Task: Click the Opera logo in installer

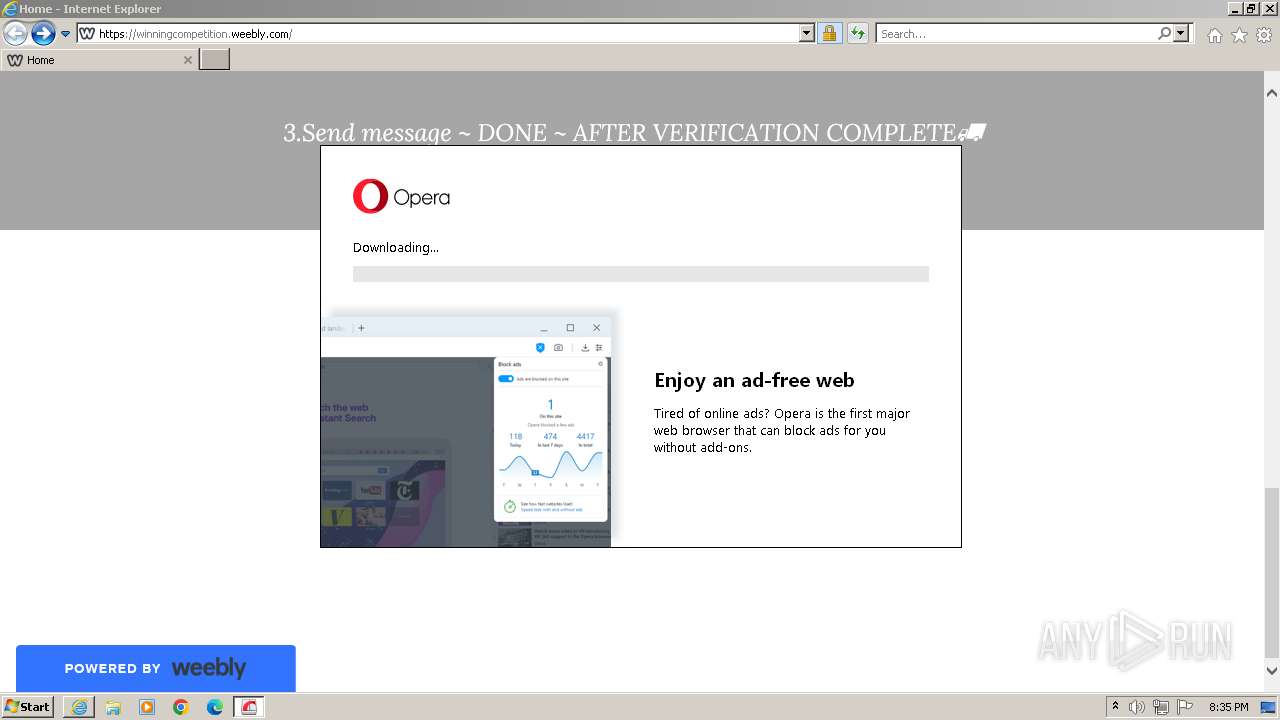Action: [401, 197]
